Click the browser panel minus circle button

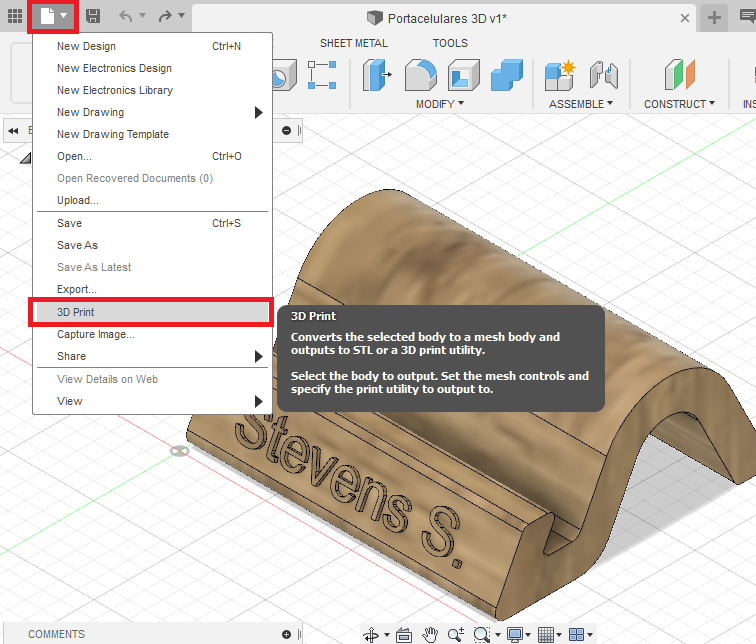pyautogui.click(x=286, y=131)
